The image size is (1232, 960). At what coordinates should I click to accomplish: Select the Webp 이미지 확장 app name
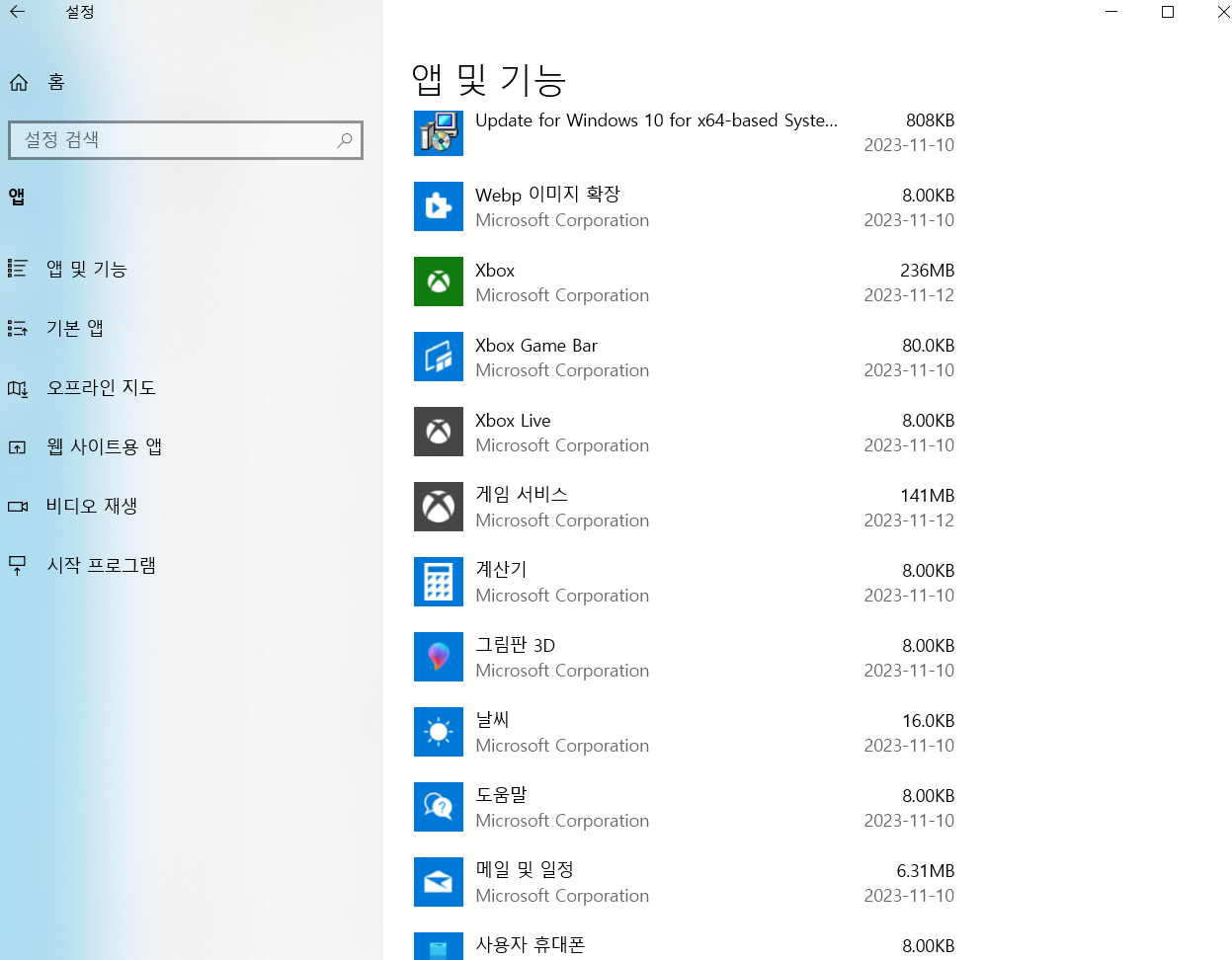point(547,195)
